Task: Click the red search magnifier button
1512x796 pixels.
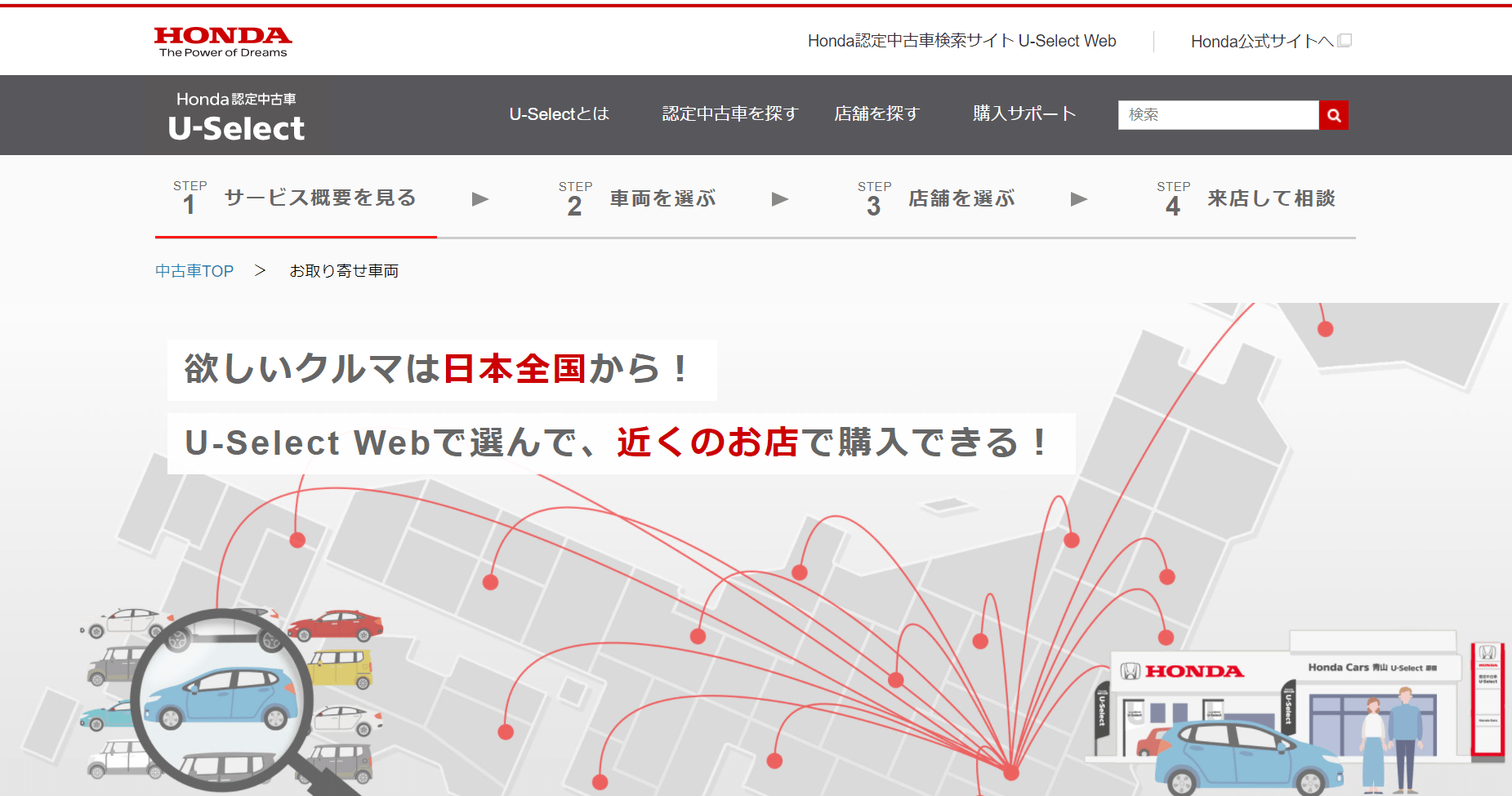Action: pos(1333,115)
